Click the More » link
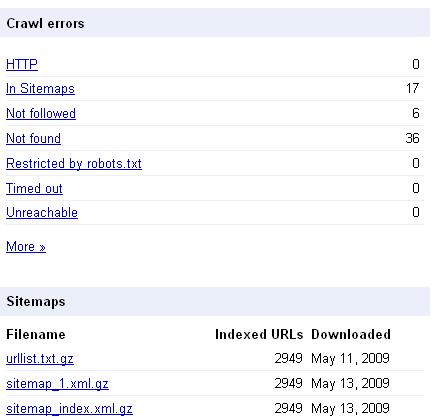Screen dimensions: 433x418 pyautogui.click(x=26, y=247)
